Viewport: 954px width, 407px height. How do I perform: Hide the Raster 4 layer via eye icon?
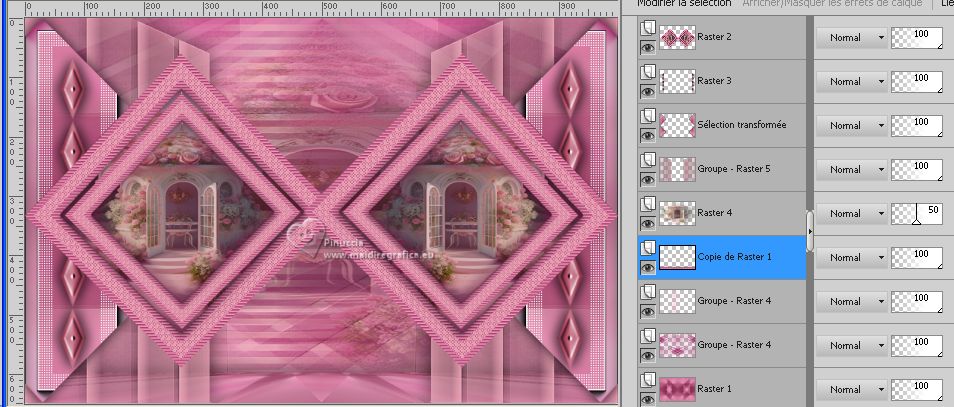pos(648,223)
